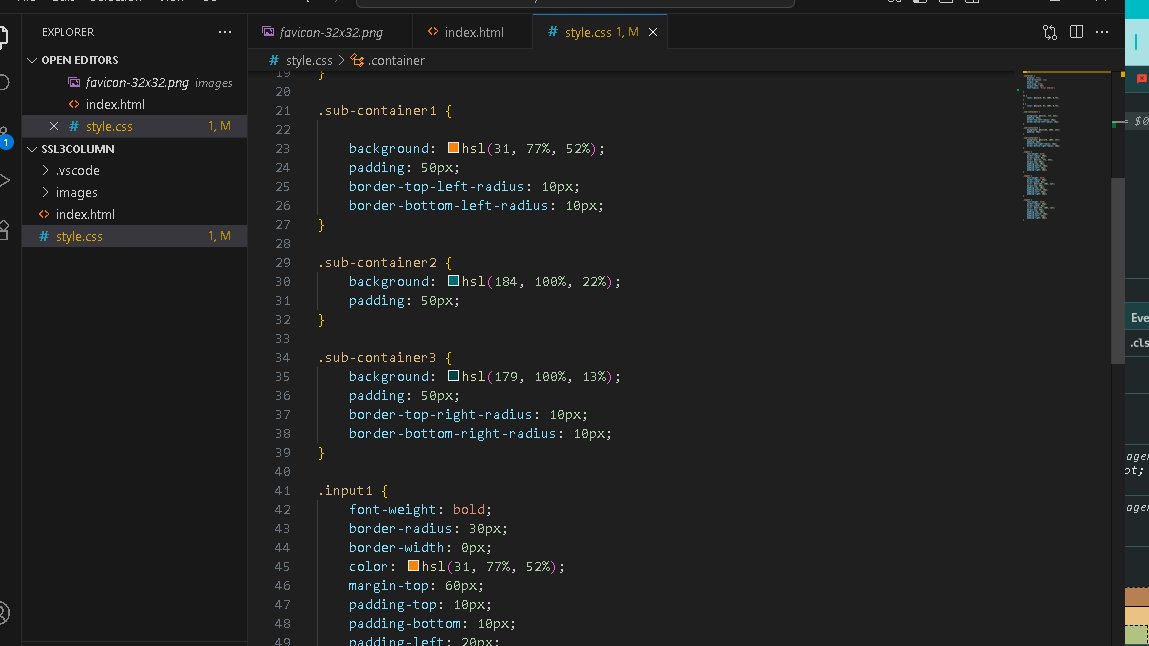1149x646 pixels.
Task: Click the orange HTML icon beside index.html
Action: (x=75, y=103)
